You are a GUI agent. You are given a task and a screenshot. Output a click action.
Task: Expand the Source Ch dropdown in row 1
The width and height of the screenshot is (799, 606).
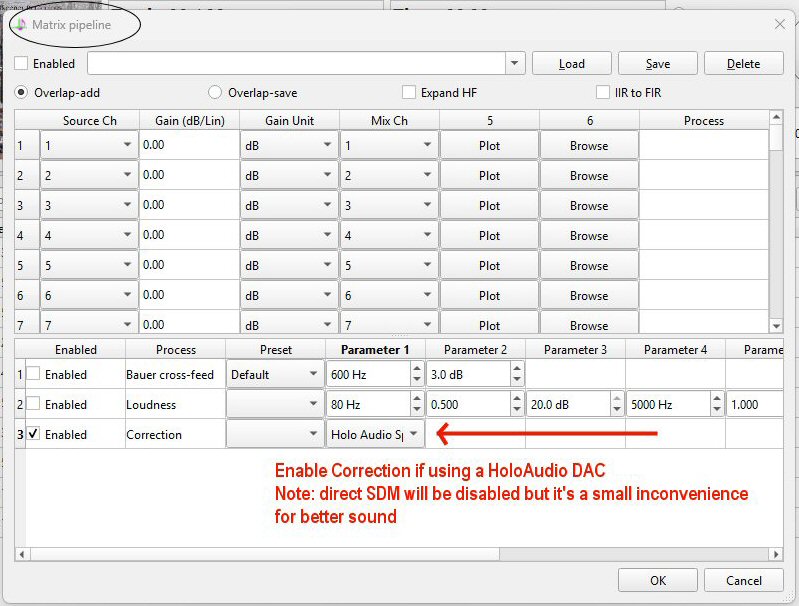127,146
